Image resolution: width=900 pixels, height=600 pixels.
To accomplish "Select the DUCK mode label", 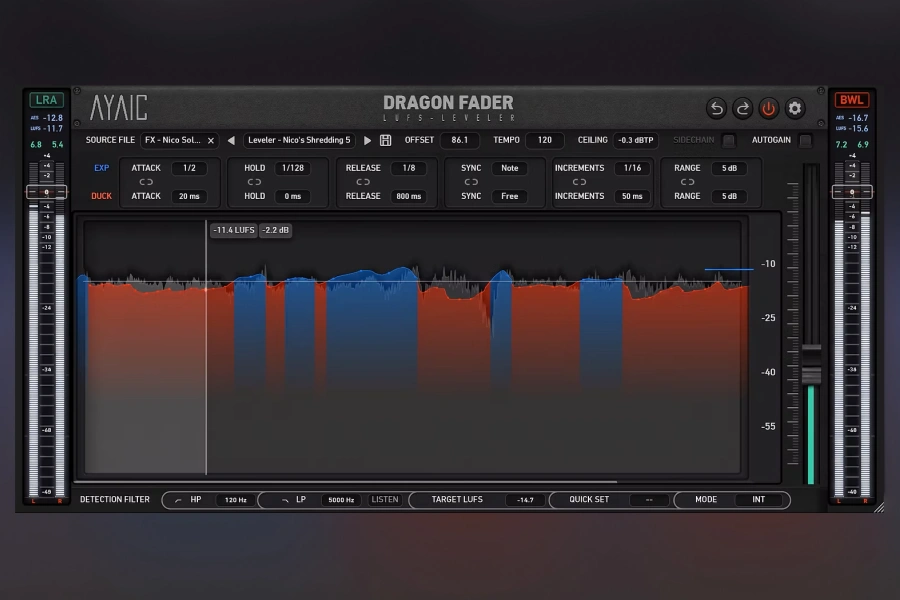I will point(102,196).
